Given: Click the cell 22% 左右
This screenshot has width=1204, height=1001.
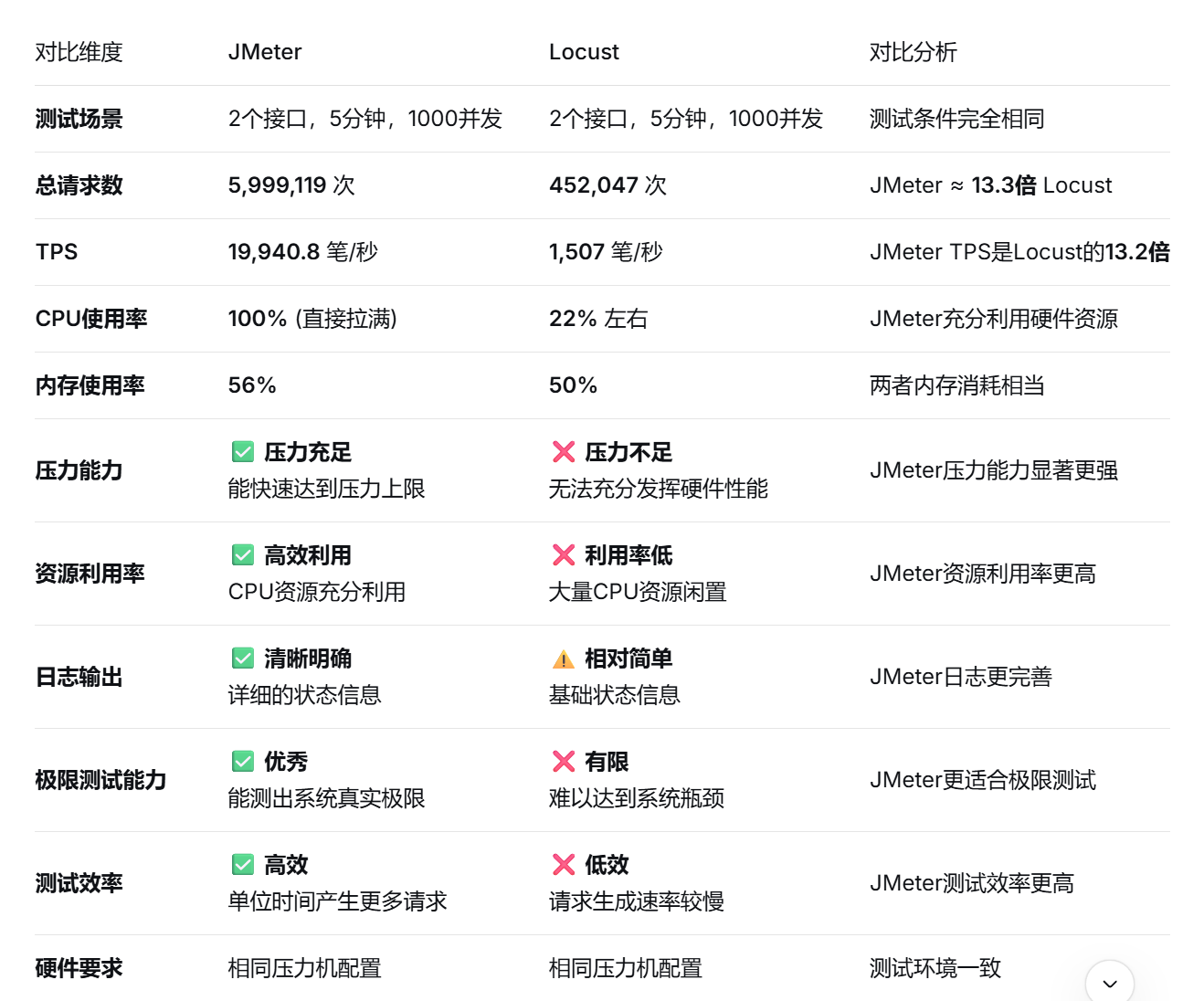Looking at the screenshot, I should pyautogui.click(x=598, y=319).
